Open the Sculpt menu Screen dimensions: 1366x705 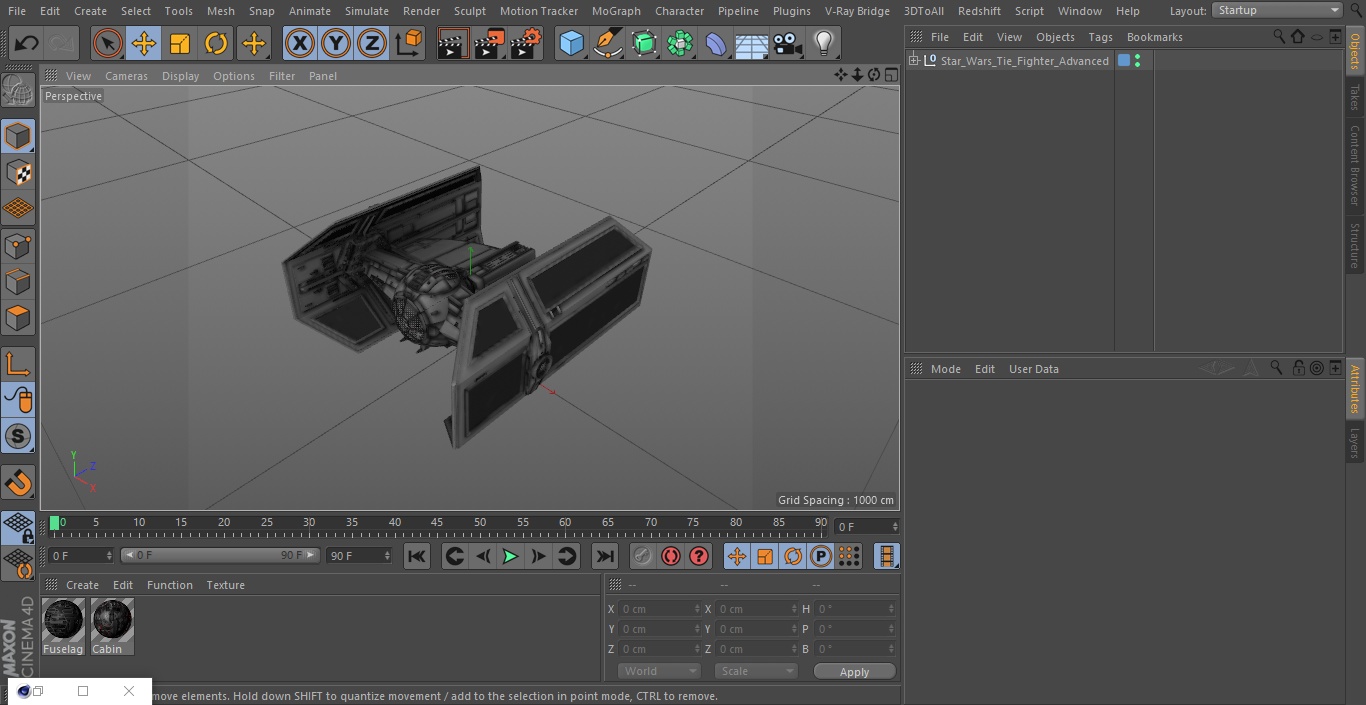[x=470, y=11]
